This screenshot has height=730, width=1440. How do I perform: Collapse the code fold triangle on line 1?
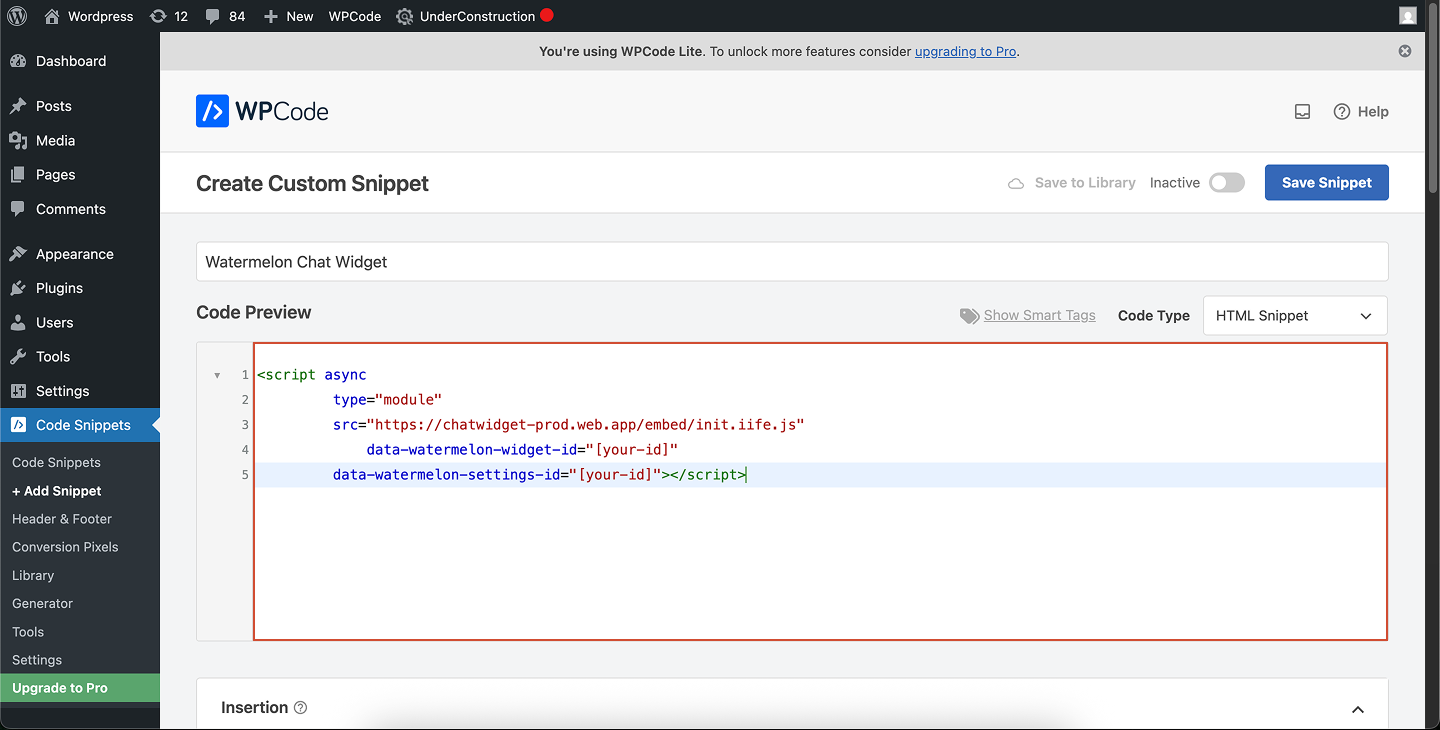[218, 374]
